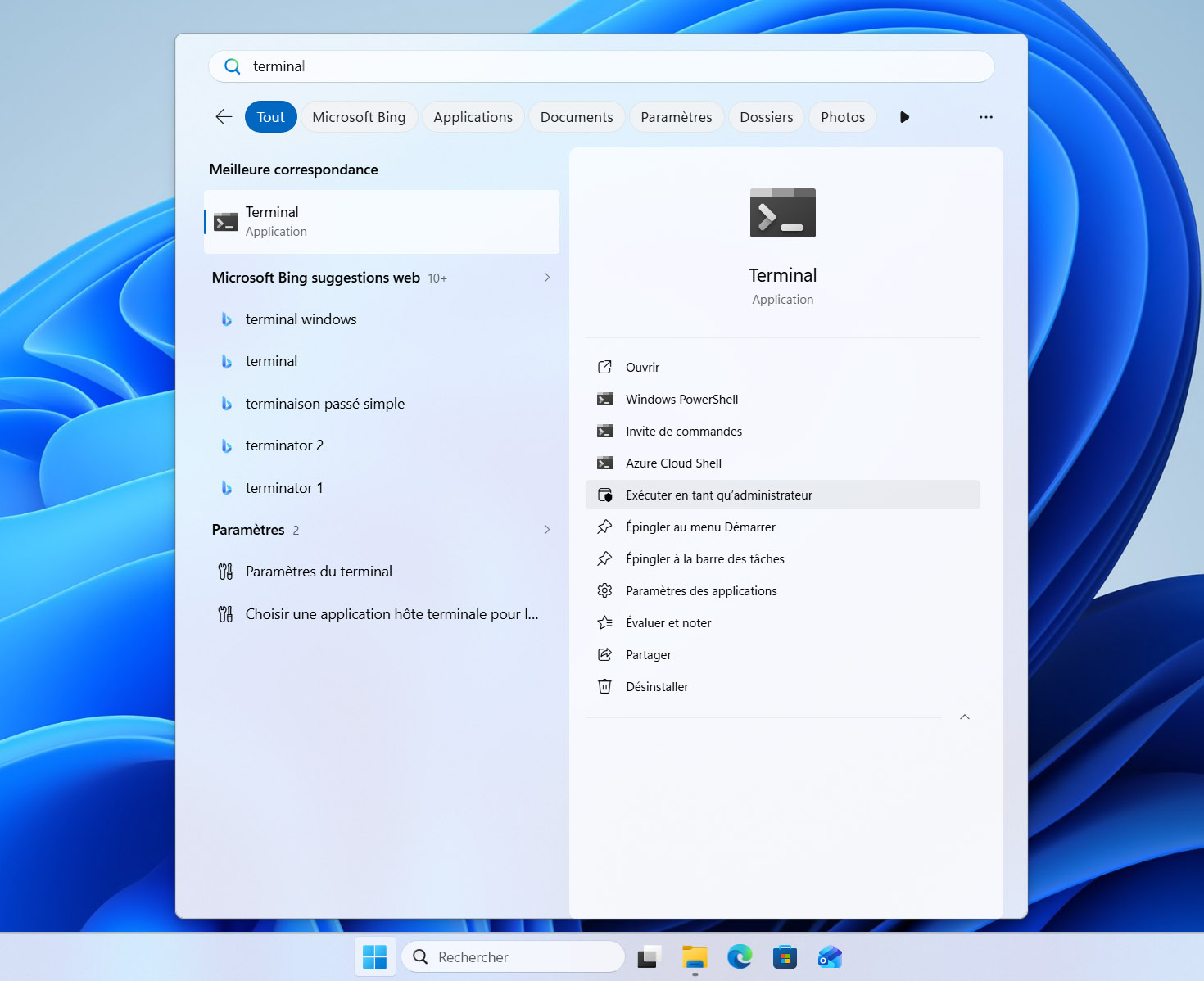The height and width of the screenshot is (981, 1204).
Task: Click the Bing icon beside 'terminaison passé simple'
Action: (x=227, y=404)
